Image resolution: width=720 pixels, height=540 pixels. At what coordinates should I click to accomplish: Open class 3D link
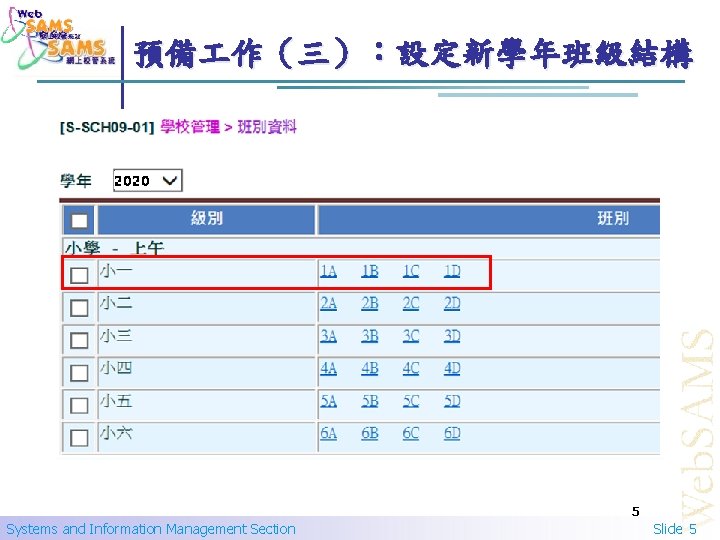coord(452,337)
